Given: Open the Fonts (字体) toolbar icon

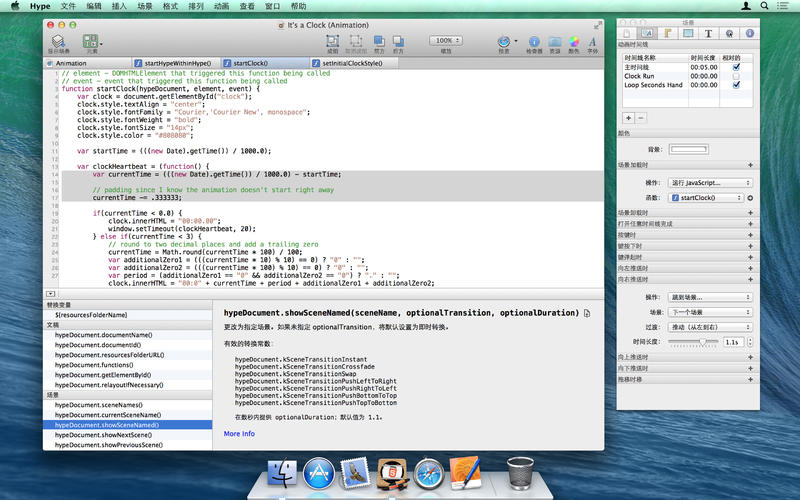Looking at the screenshot, I should pyautogui.click(x=593, y=42).
